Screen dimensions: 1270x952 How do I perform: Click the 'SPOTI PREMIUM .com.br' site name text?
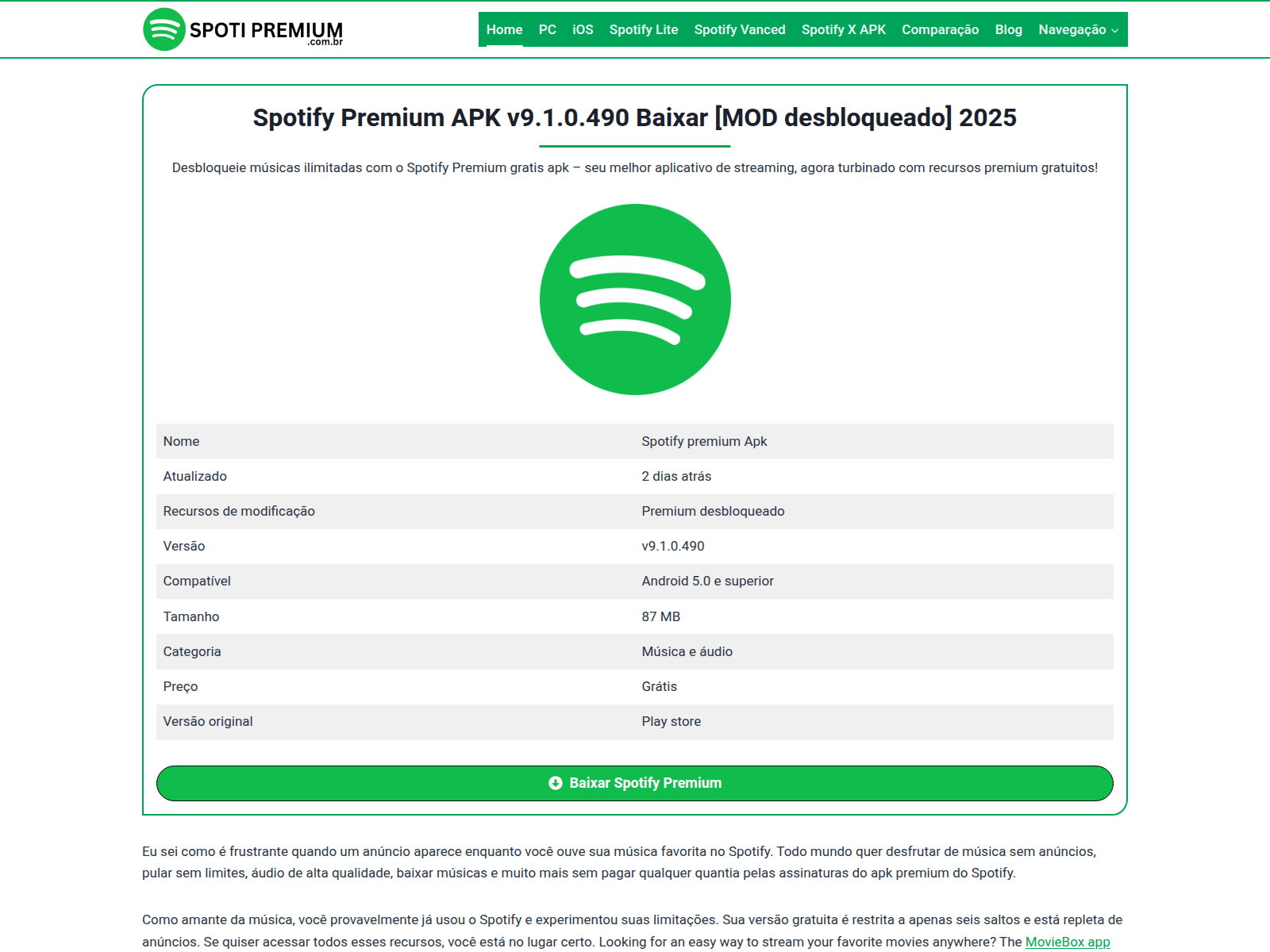(266, 32)
